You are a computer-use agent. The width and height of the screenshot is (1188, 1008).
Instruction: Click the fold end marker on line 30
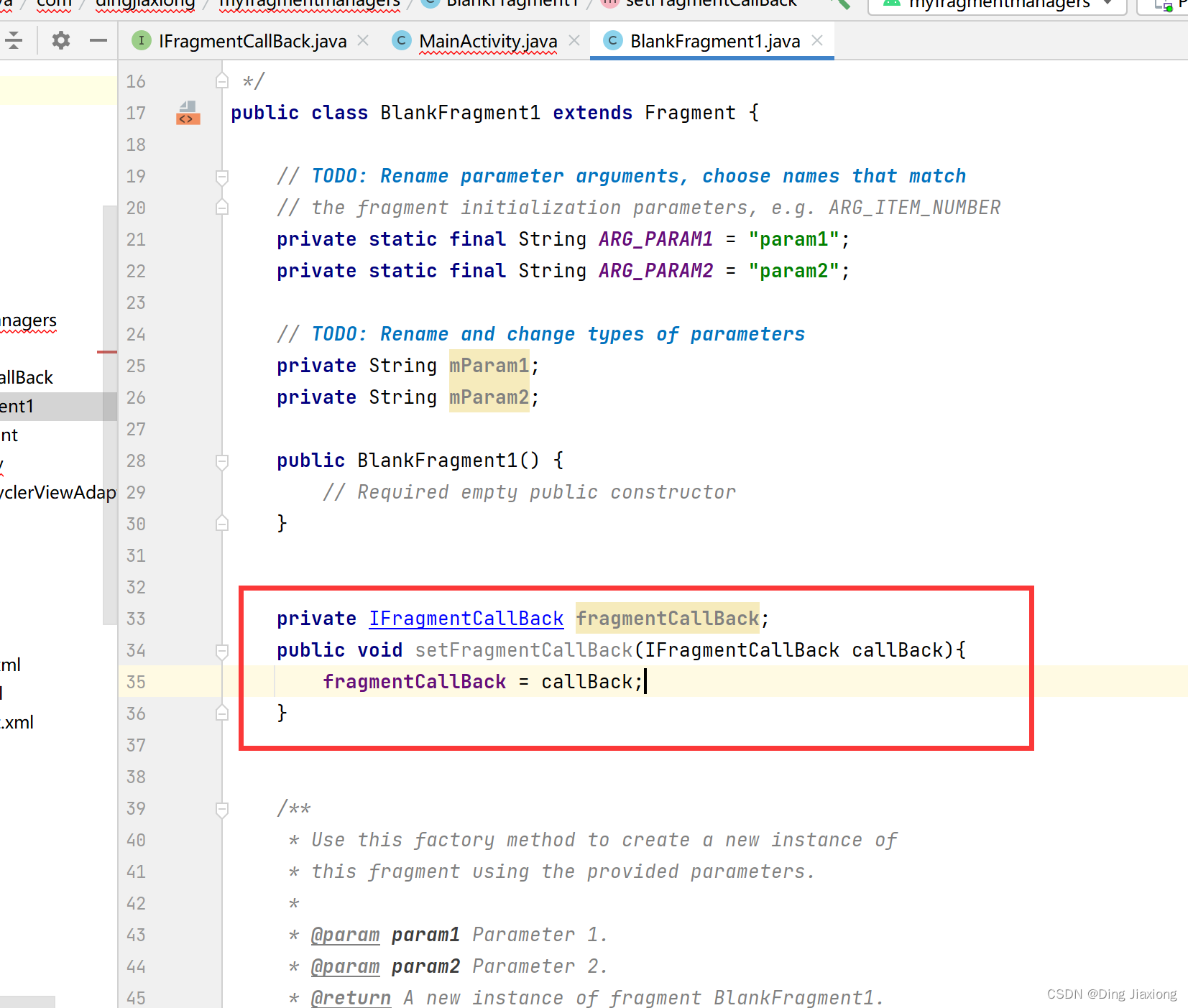tap(222, 523)
